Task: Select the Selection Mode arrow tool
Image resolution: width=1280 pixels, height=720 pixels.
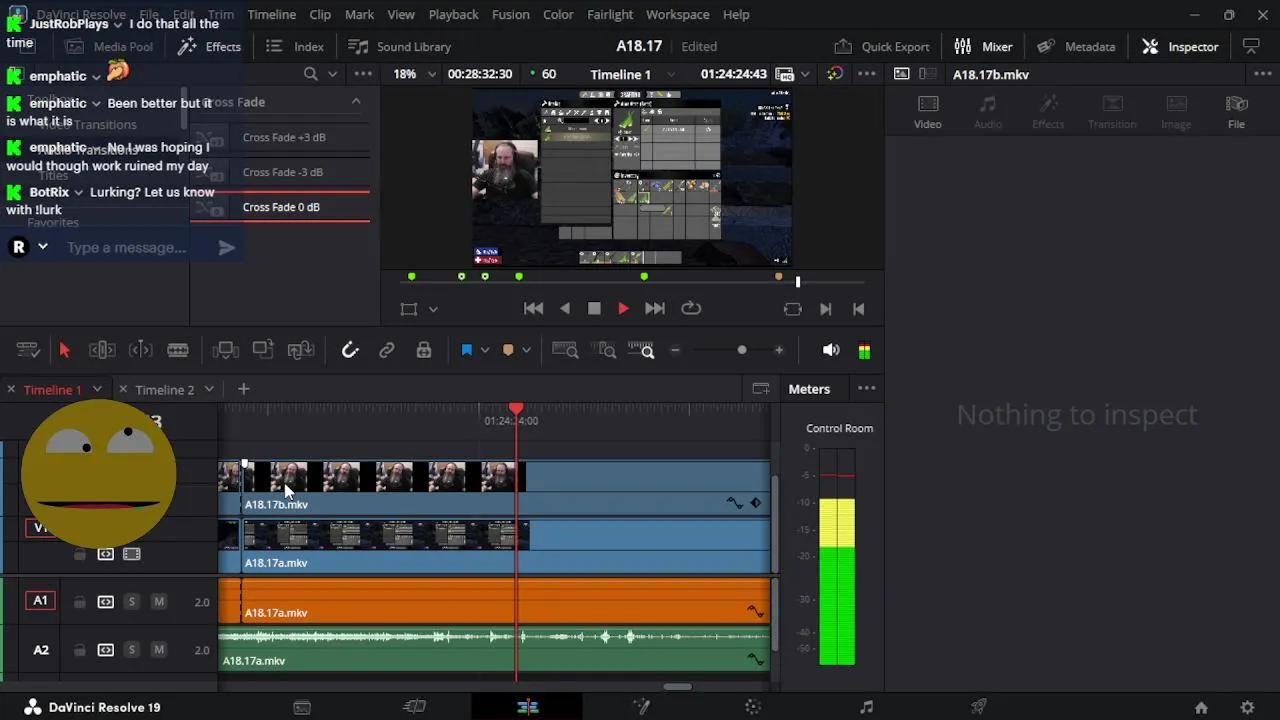Action: (64, 350)
